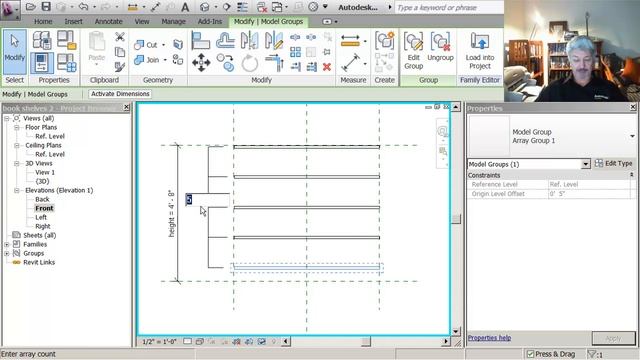The image size is (640, 360).
Task: Select the Revit Links item
Action: click(39, 262)
